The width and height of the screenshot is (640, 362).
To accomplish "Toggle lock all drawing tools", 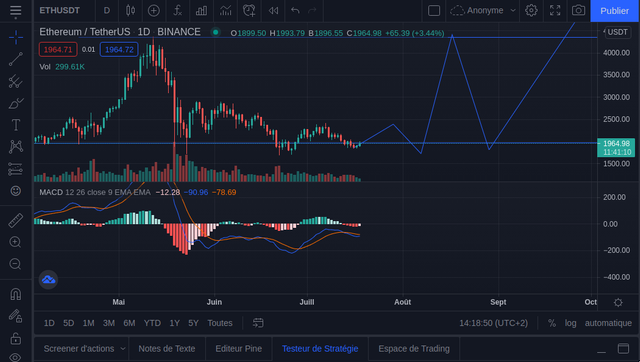I will (16, 338).
